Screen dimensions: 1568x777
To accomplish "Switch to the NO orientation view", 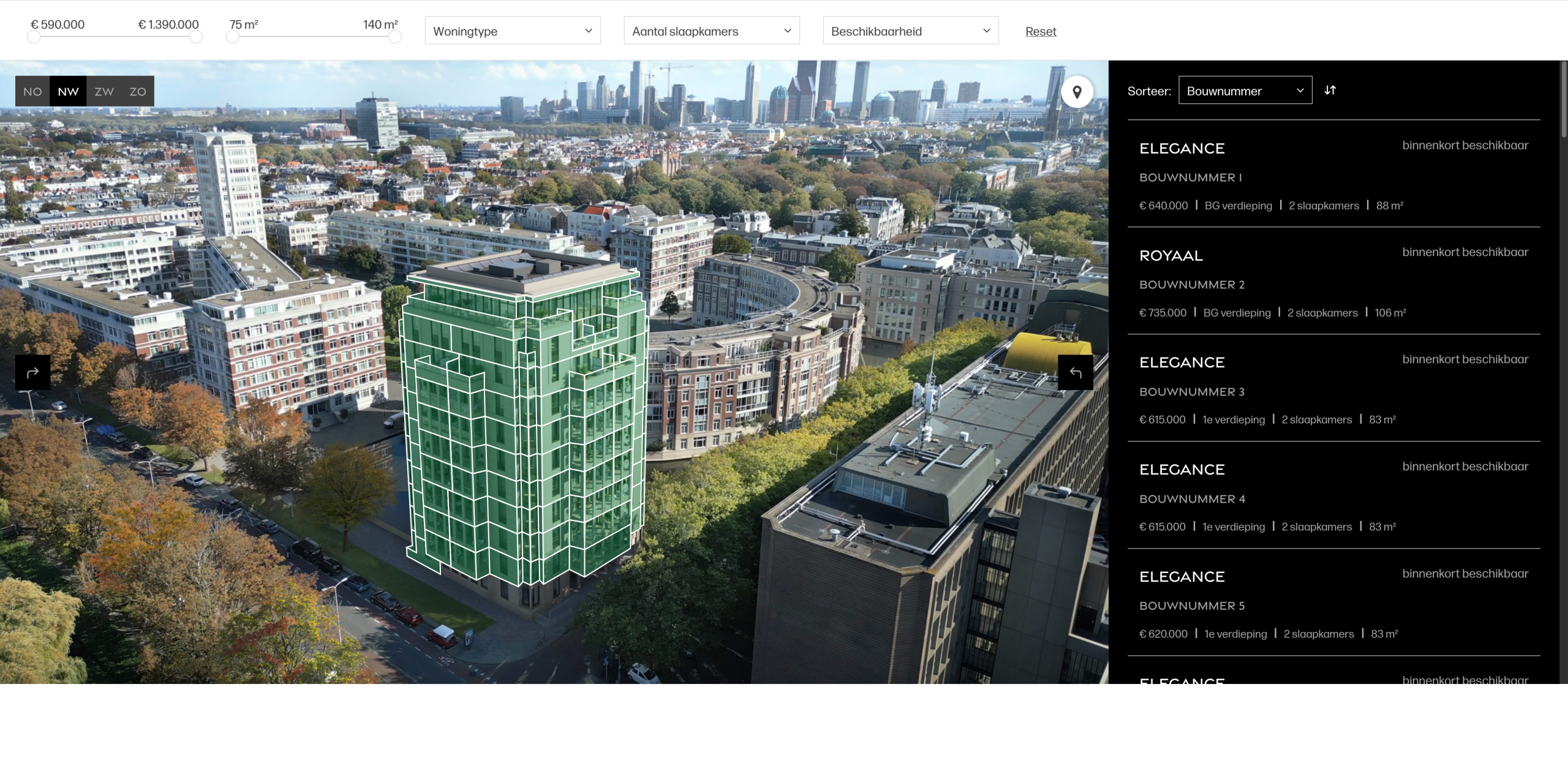I will click(x=32, y=91).
